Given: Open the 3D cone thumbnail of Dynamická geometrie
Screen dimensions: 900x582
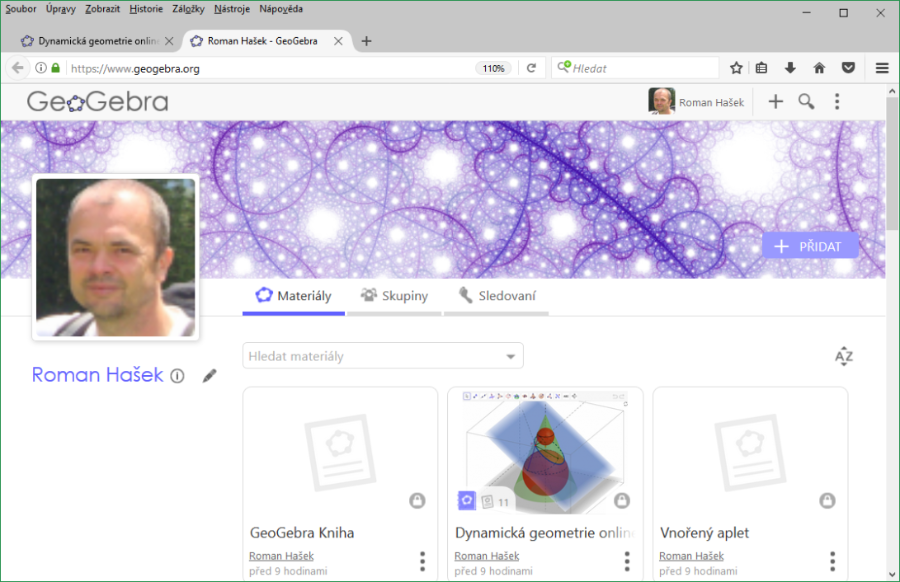Looking at the screenshot, I should (545, 452).
